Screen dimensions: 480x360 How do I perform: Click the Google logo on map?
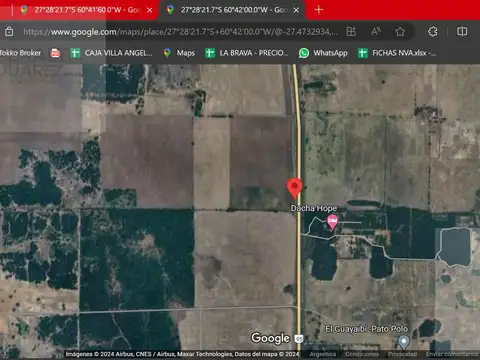[270, 338]
